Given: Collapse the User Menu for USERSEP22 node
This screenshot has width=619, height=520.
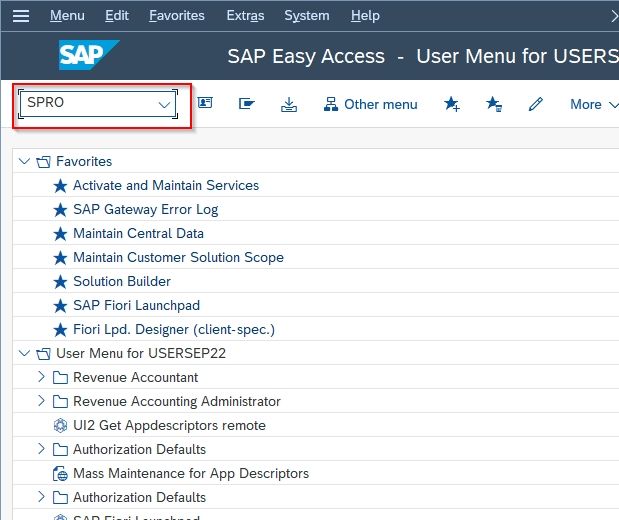Looking at the screenshot, I should [x=24, y=353].
